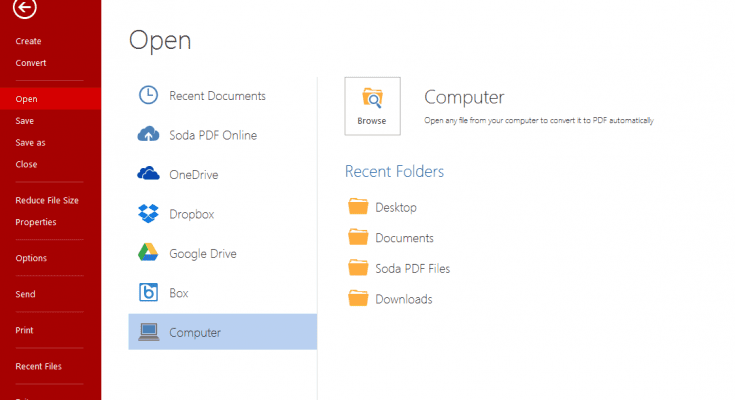This screenshot has width=735, height=400.
Task: Select the Box source label
Action: tap(179, 293)
